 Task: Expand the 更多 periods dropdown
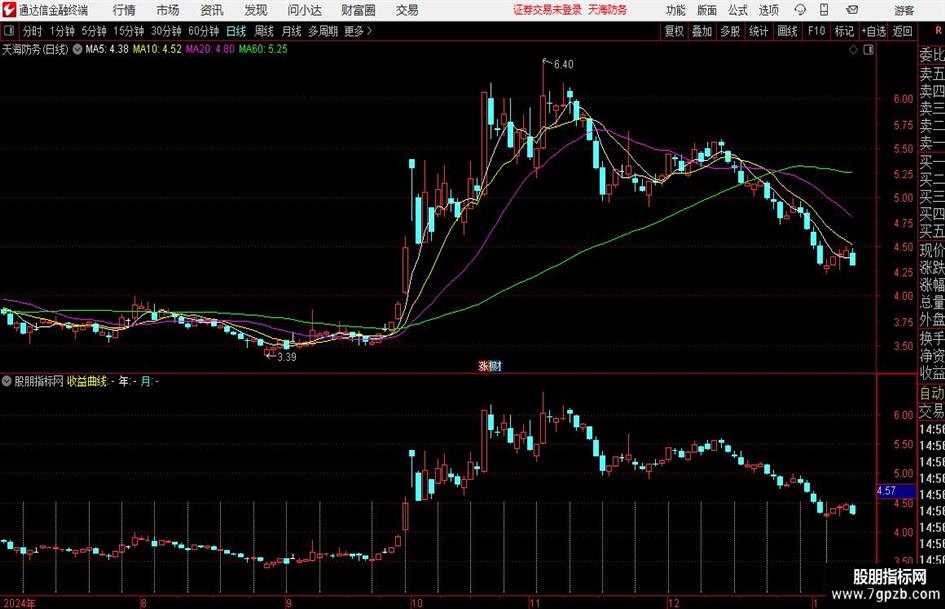358,31
